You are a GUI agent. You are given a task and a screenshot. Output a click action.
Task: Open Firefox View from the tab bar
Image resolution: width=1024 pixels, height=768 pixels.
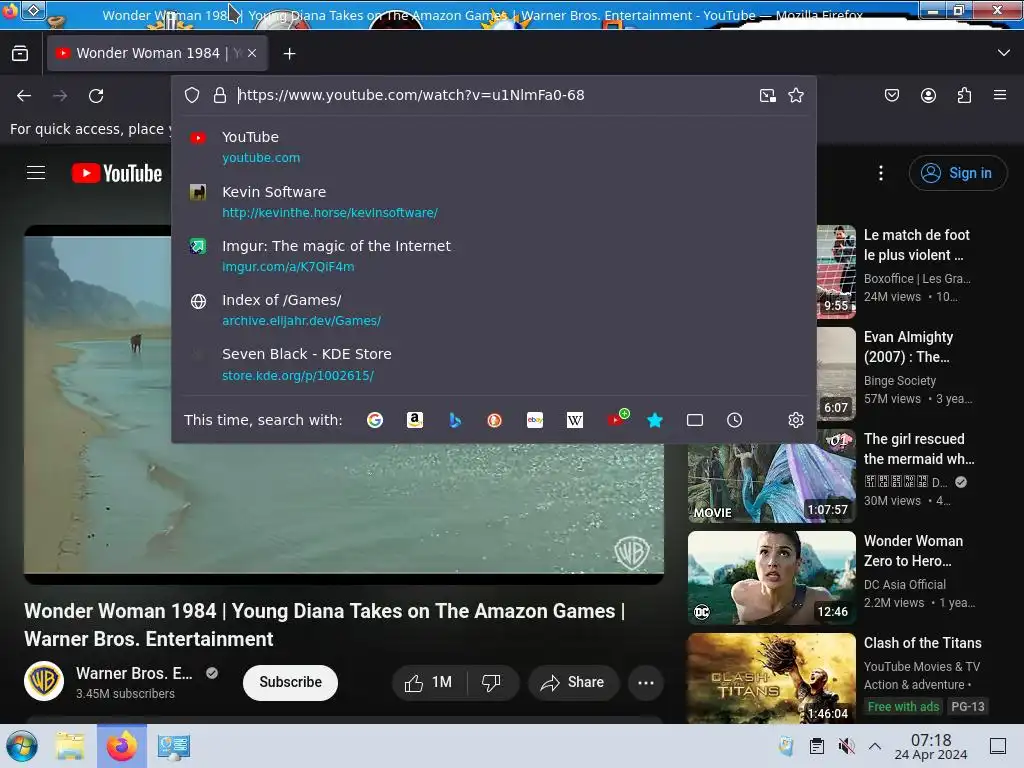pyautogui.click(x=20, y=54)
